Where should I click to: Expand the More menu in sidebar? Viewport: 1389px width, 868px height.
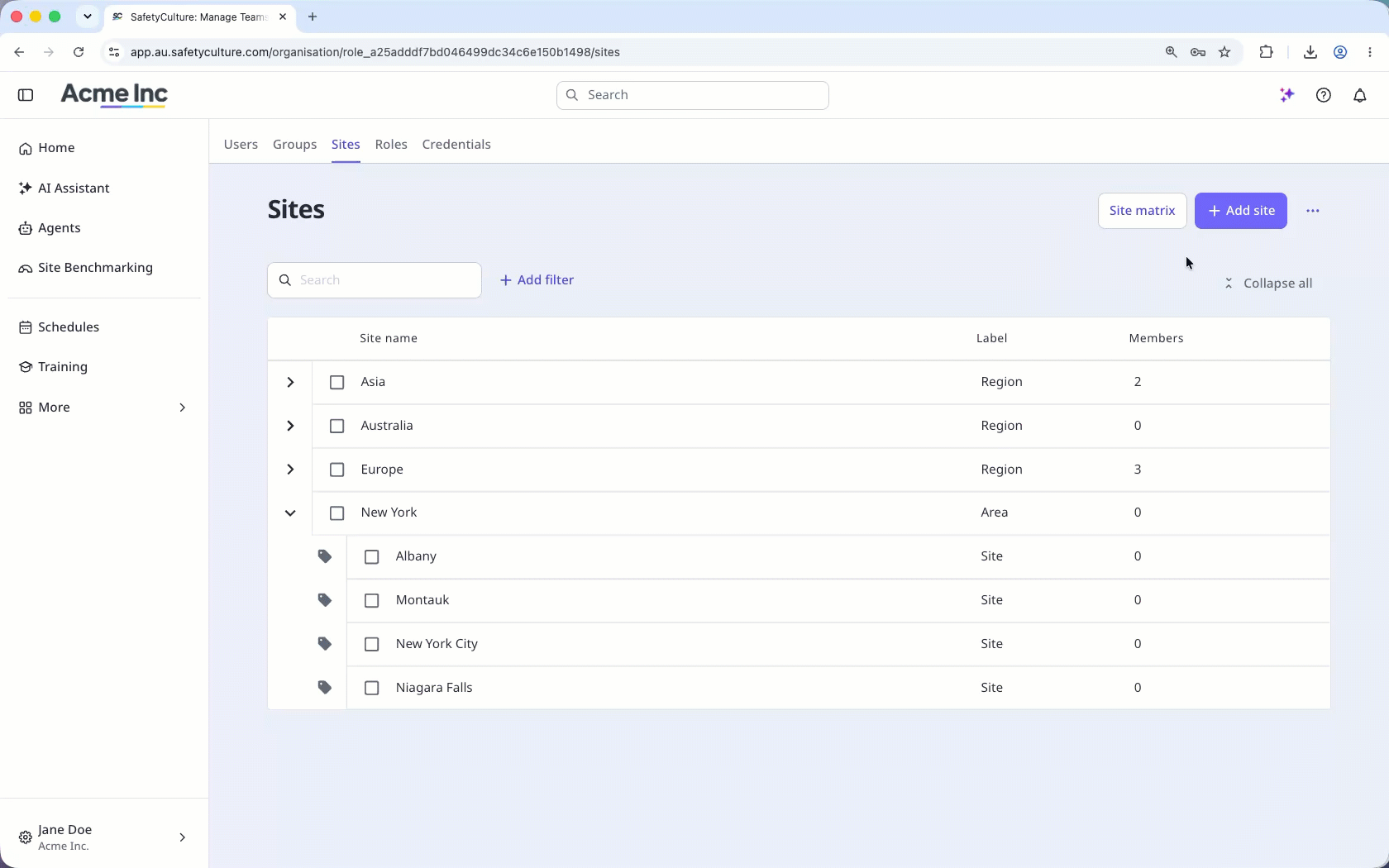(104, 408)
